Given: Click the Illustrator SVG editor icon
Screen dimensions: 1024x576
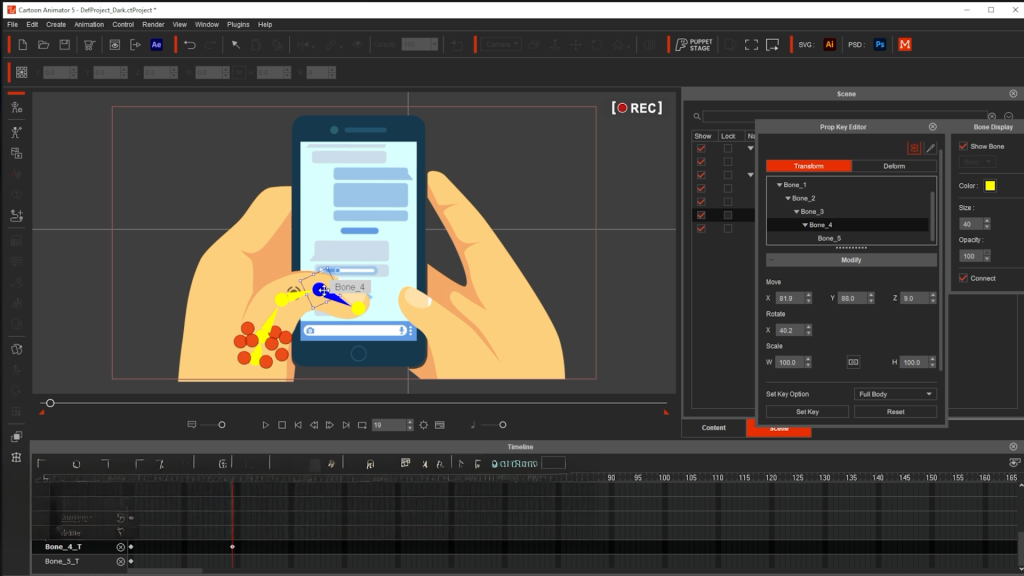Looking at the screenshot, I should tap(829, 45).
